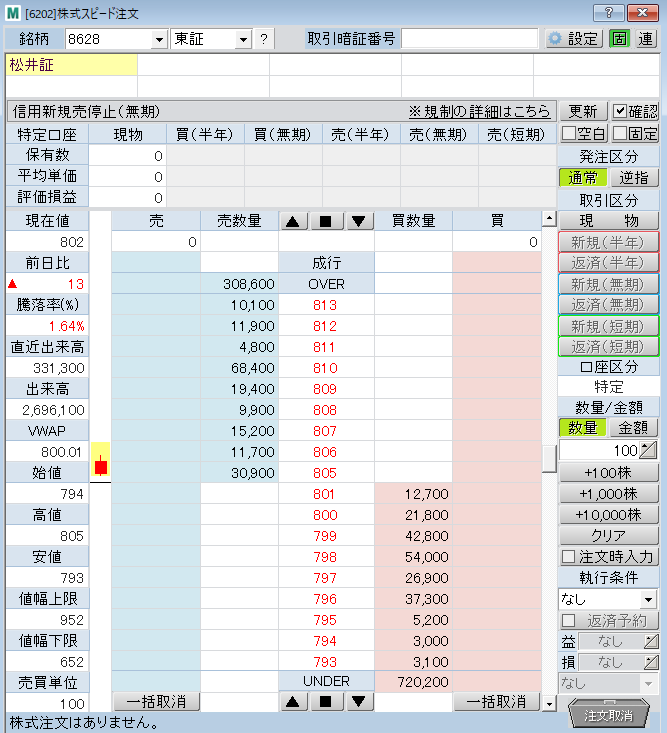Click the top scroll-up triangle button
The width and height of the screenshot is (667, 733).
(x=293, y=222)
